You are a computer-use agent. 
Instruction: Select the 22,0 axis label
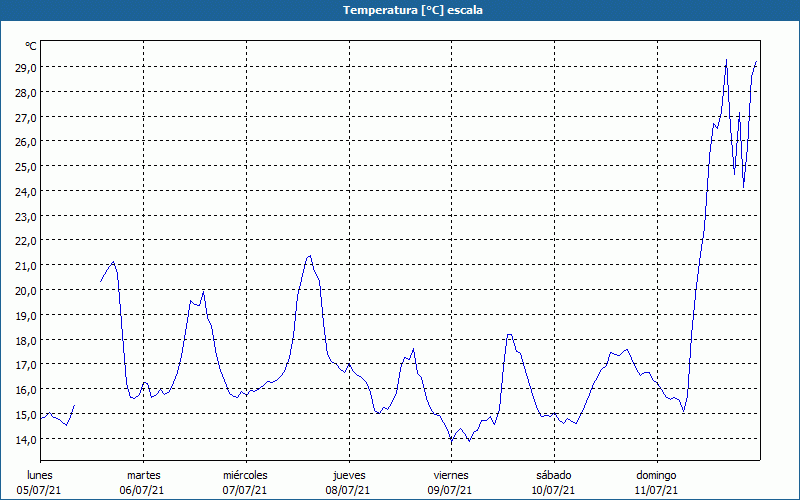click(26, 241)
